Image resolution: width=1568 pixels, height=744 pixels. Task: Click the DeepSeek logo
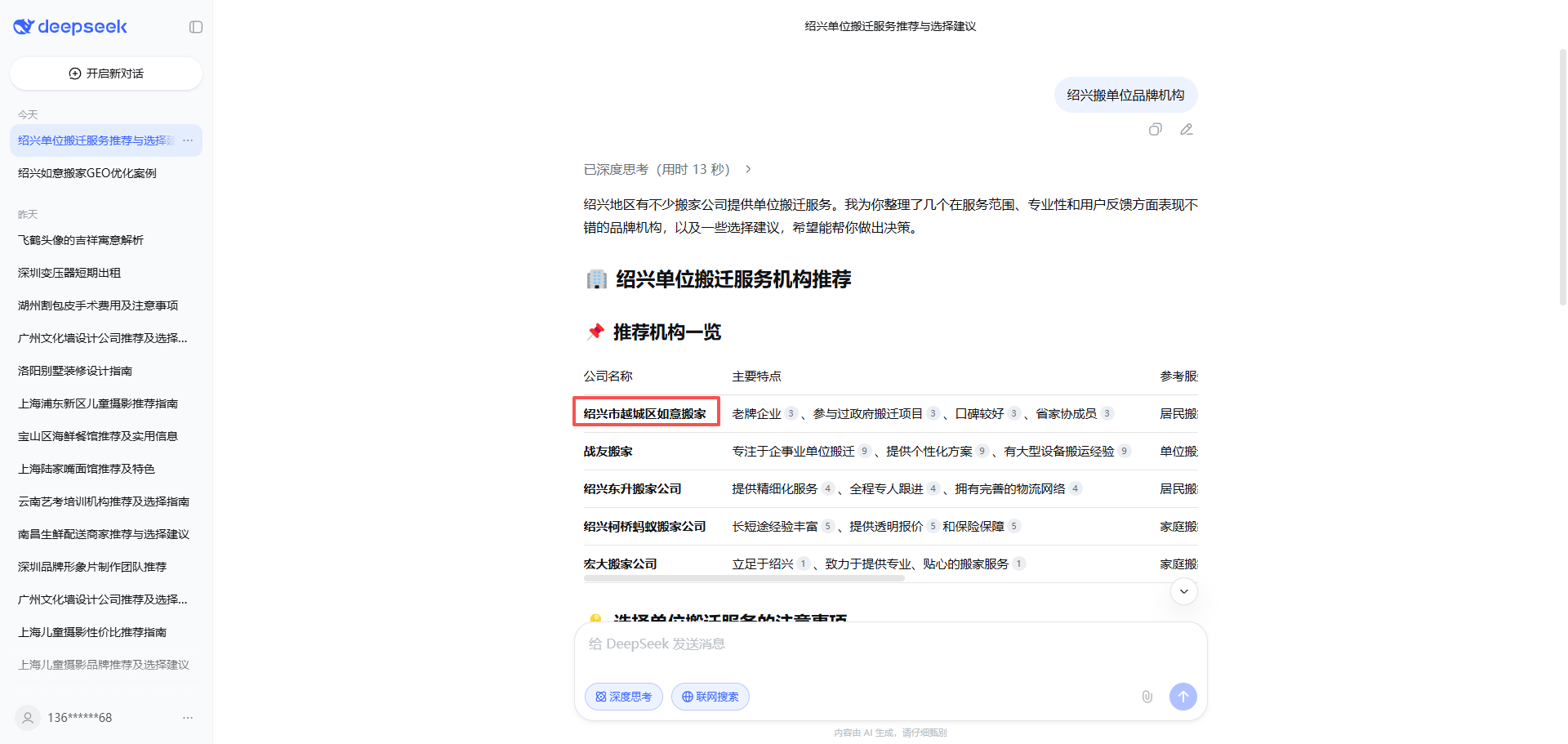click(70, 27)
